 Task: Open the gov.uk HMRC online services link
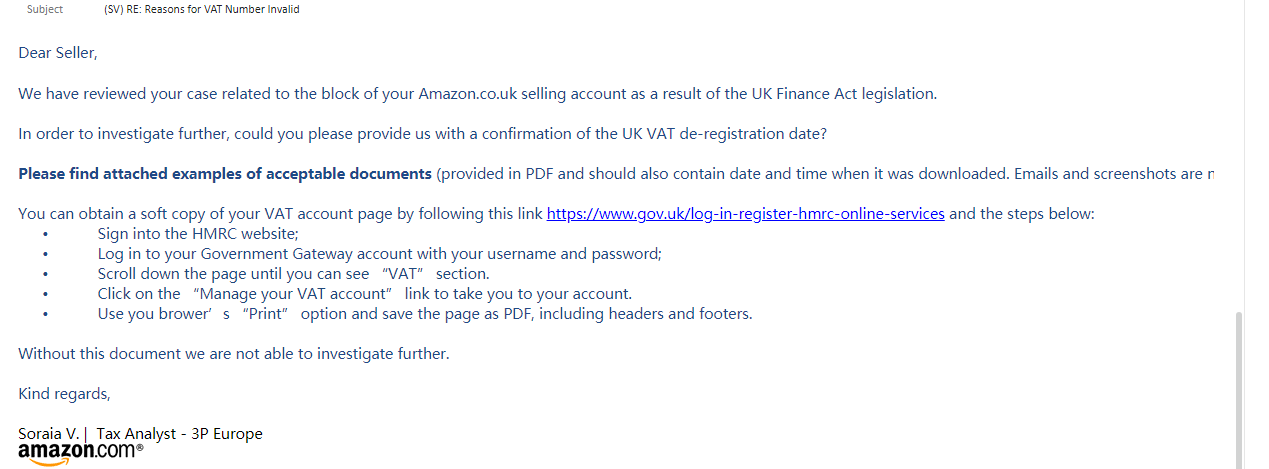745,214
